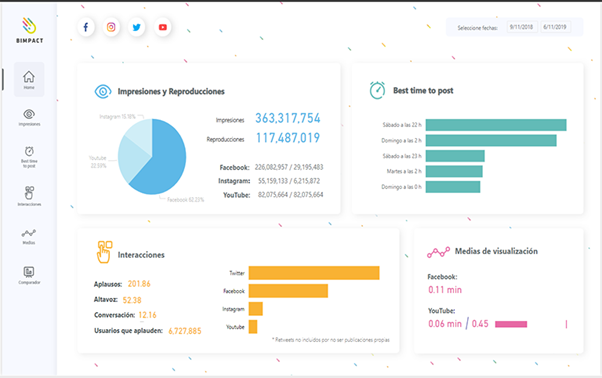Click the 0.45 YouTube ratio value
602x378 pixels.
point(480,324)
